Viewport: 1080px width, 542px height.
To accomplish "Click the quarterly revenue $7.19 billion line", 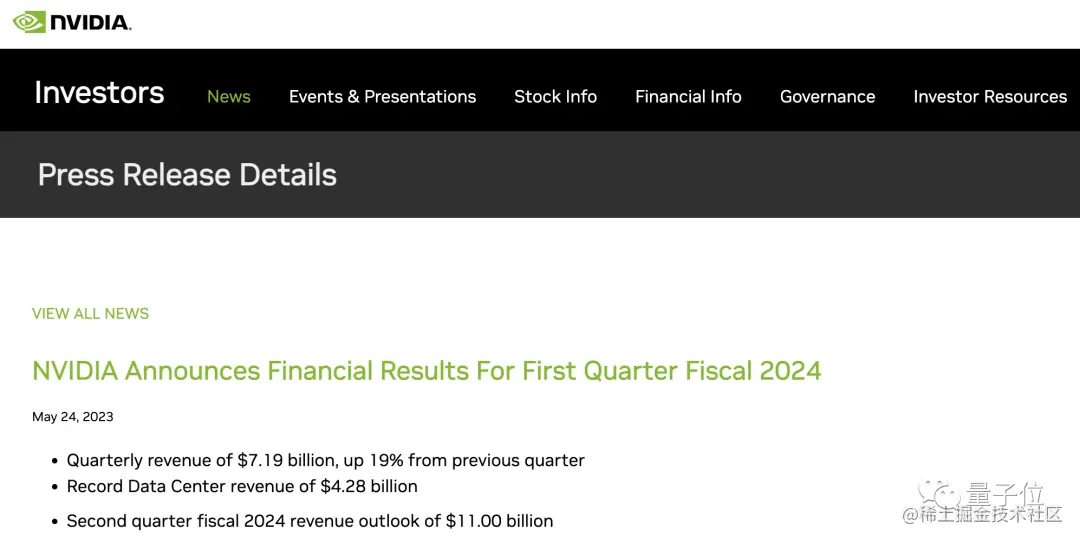I will point(325,461).
